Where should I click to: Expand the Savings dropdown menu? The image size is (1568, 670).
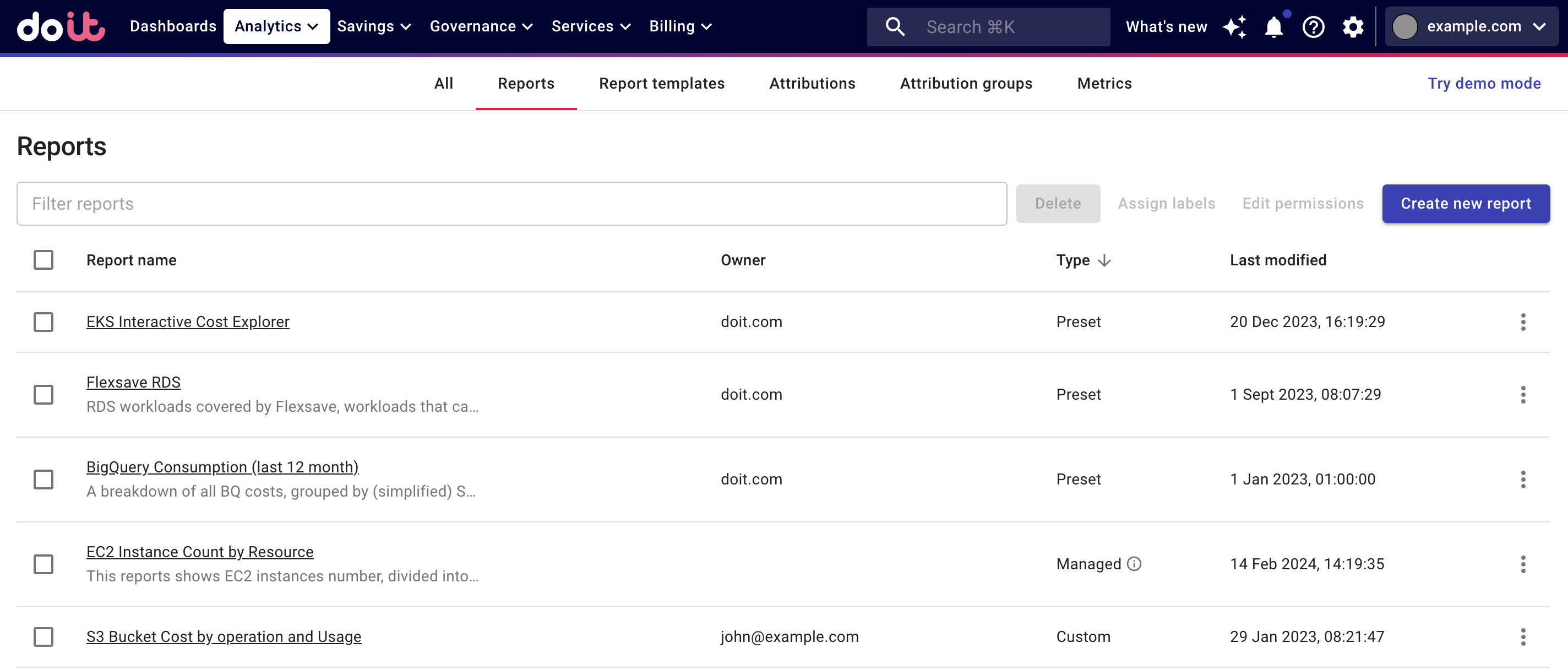tap(374, 26)
